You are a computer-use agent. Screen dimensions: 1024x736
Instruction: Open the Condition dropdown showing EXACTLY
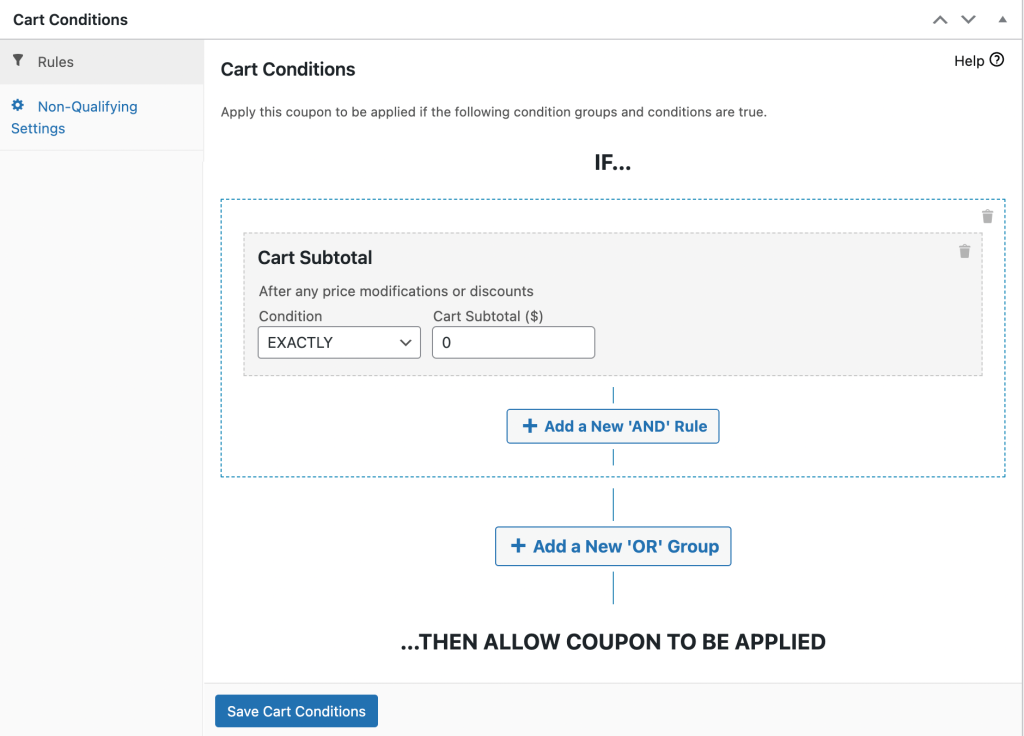click(x=338, y=342)
